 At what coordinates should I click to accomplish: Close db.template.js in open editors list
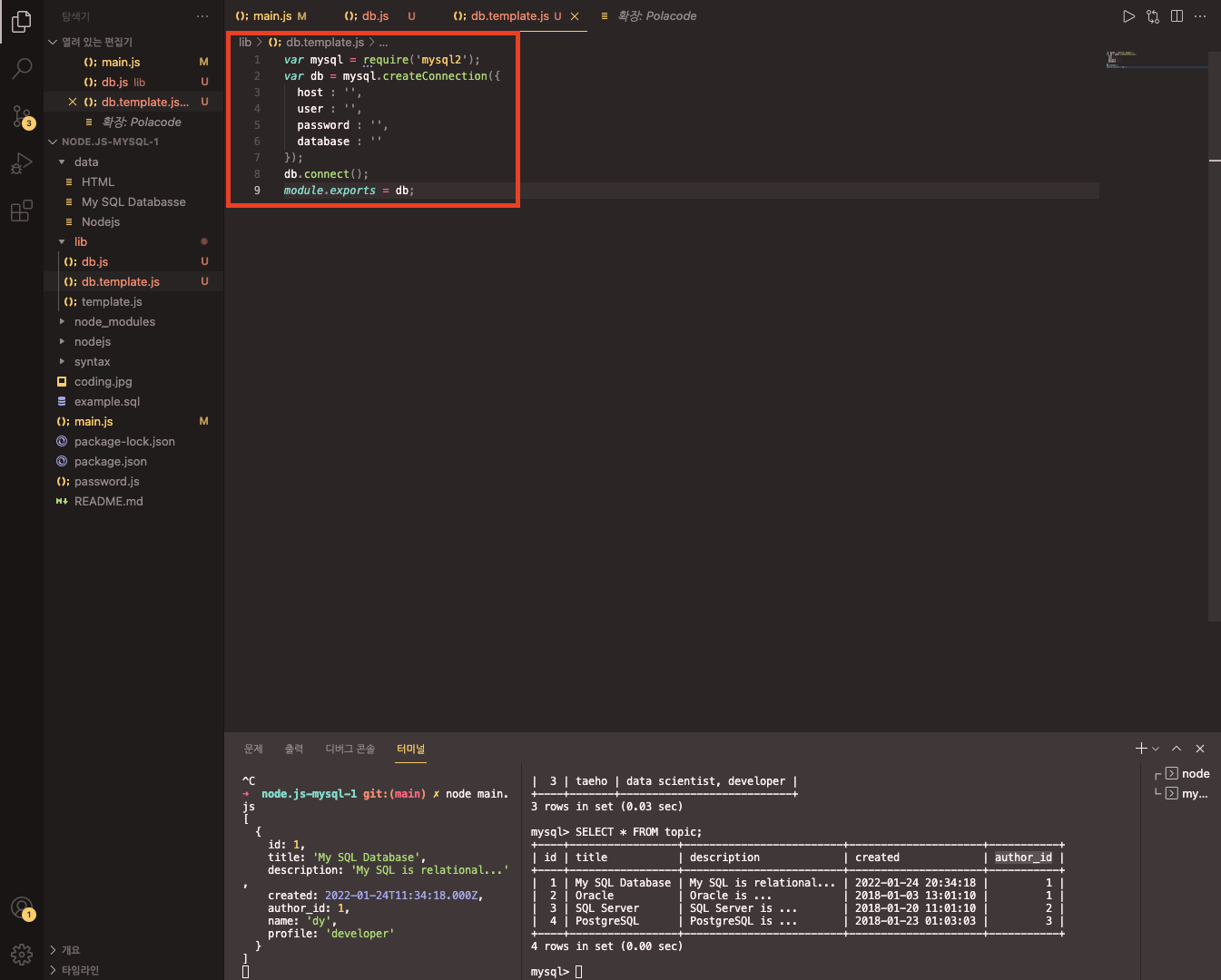click(73, 102)
